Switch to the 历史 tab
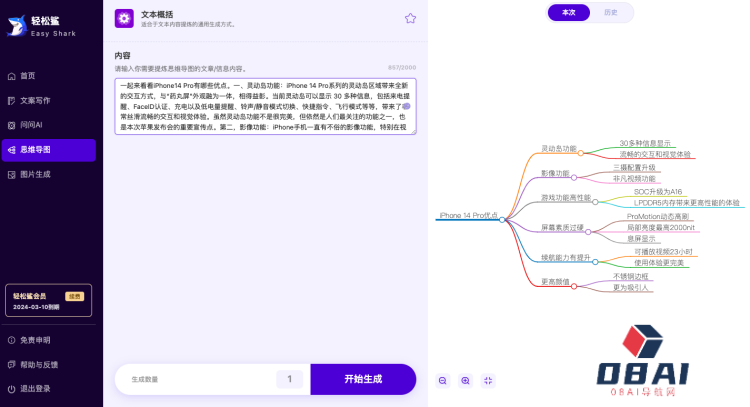The height and width of the screenshot is (407, 750). coord(611,12)
